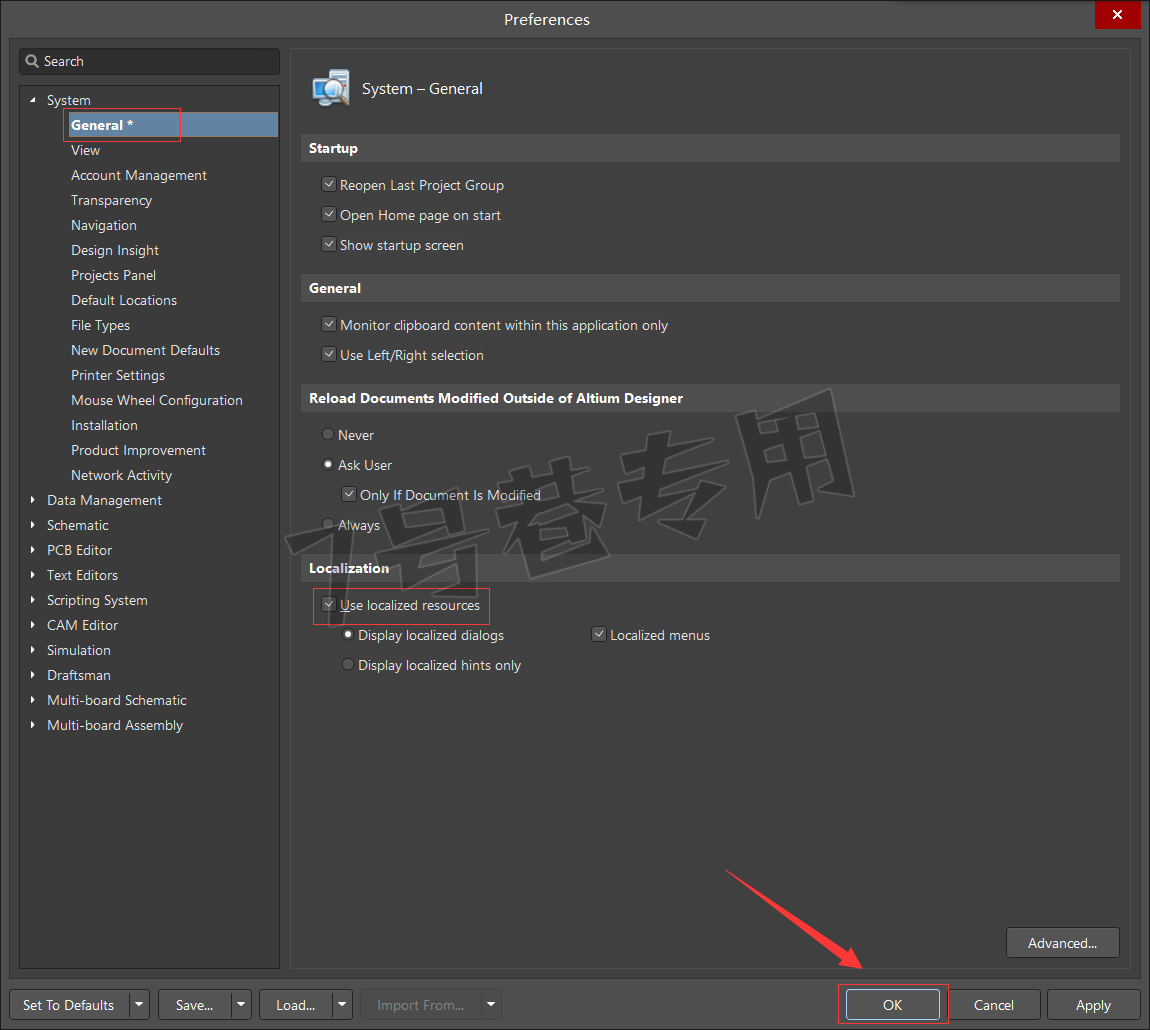Toggle Use Left/Right selection checkbox
Viewport: 1150px width, 1030px height.
click(329, 355)
